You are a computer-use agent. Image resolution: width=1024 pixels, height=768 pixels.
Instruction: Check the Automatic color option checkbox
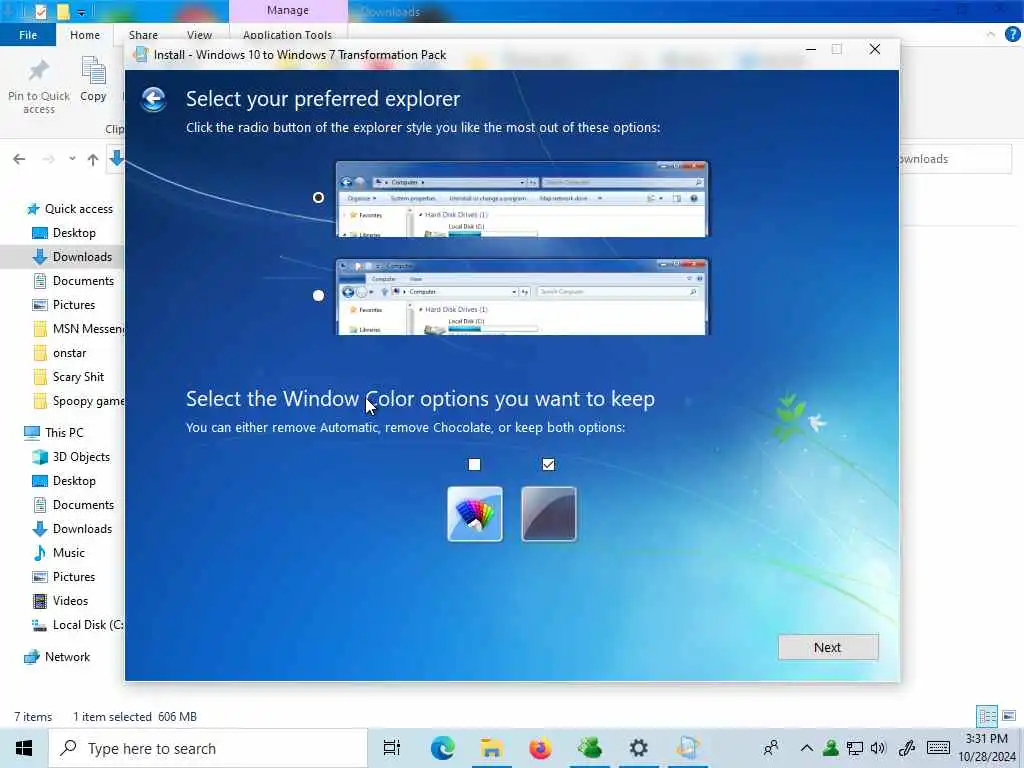[x=474, y=464]
